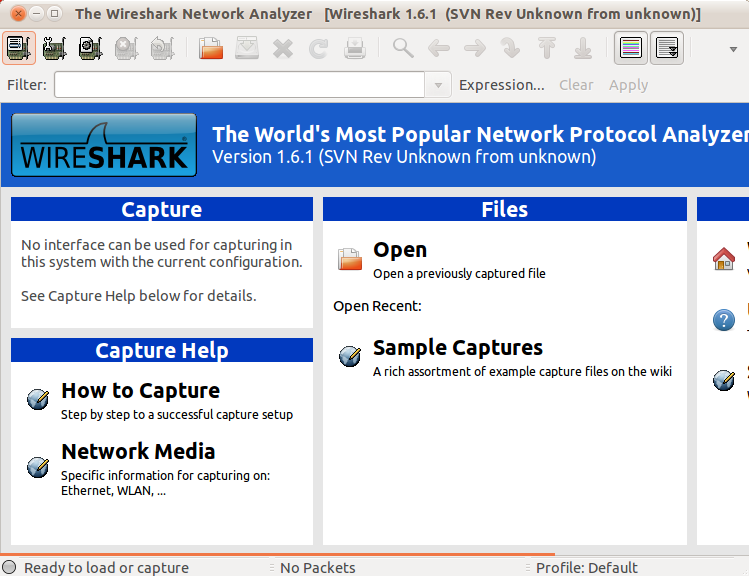Viewport: 749px width, 576px height.
Task: Click the go to packet arrow icon
Action: tap(511, 48)
